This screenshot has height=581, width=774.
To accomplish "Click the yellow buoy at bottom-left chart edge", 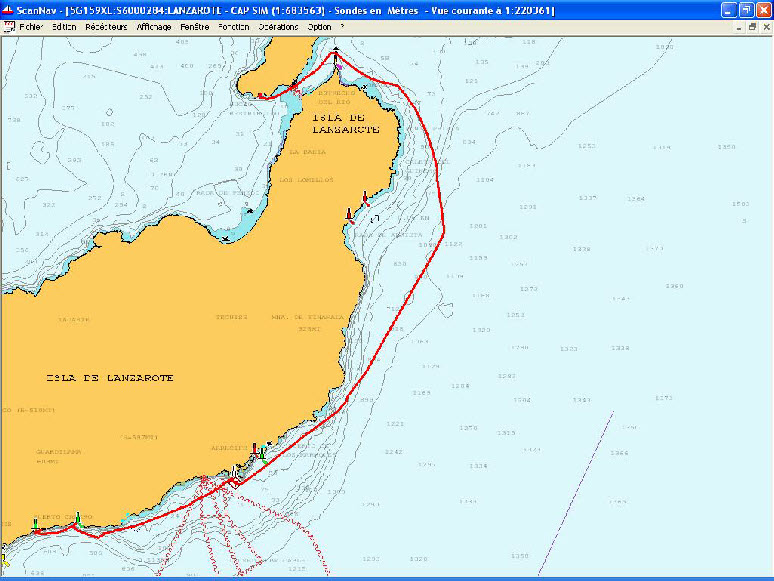I will click(x=2, y=560).
